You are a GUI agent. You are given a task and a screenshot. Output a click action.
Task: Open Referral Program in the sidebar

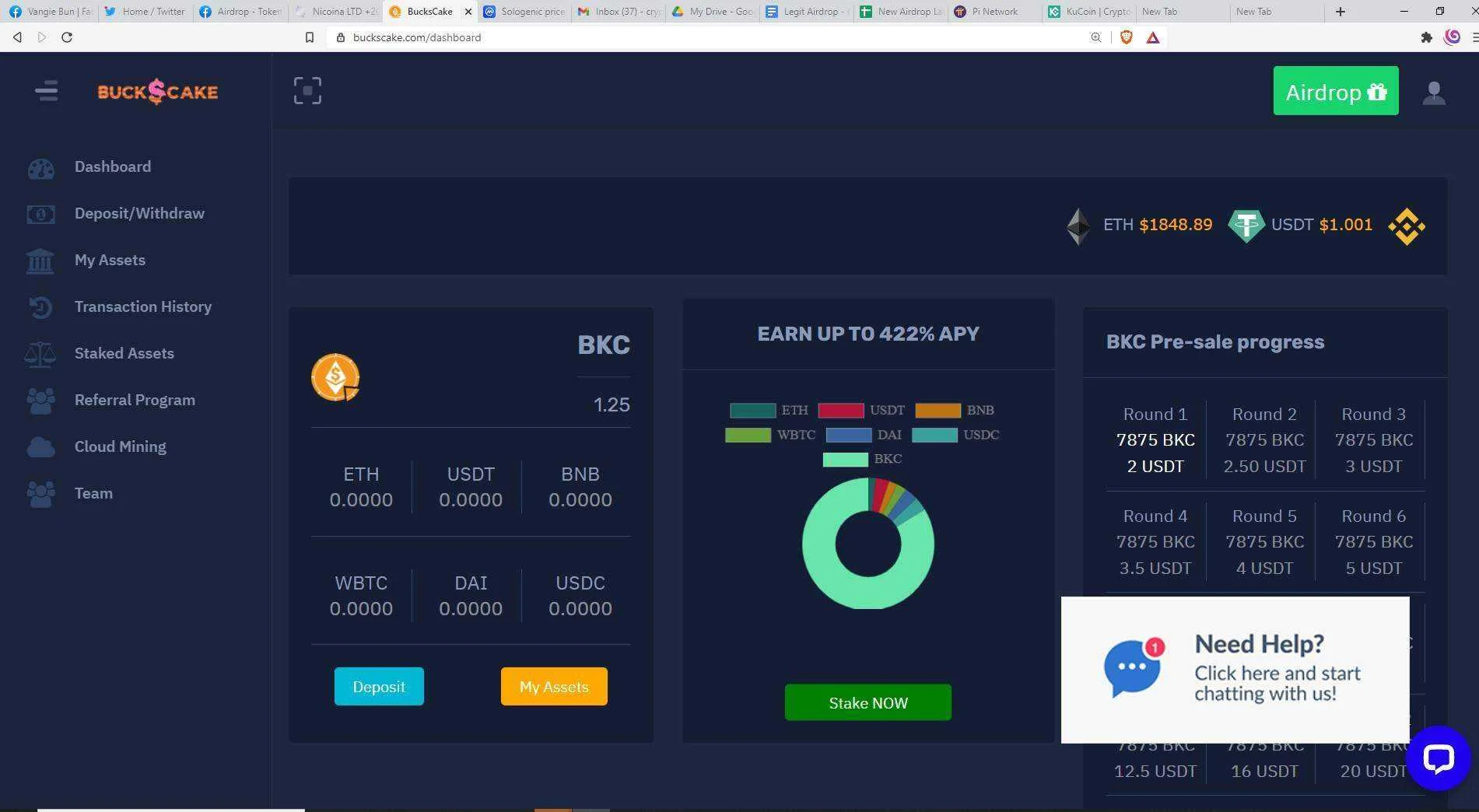[x=135, y=401]
